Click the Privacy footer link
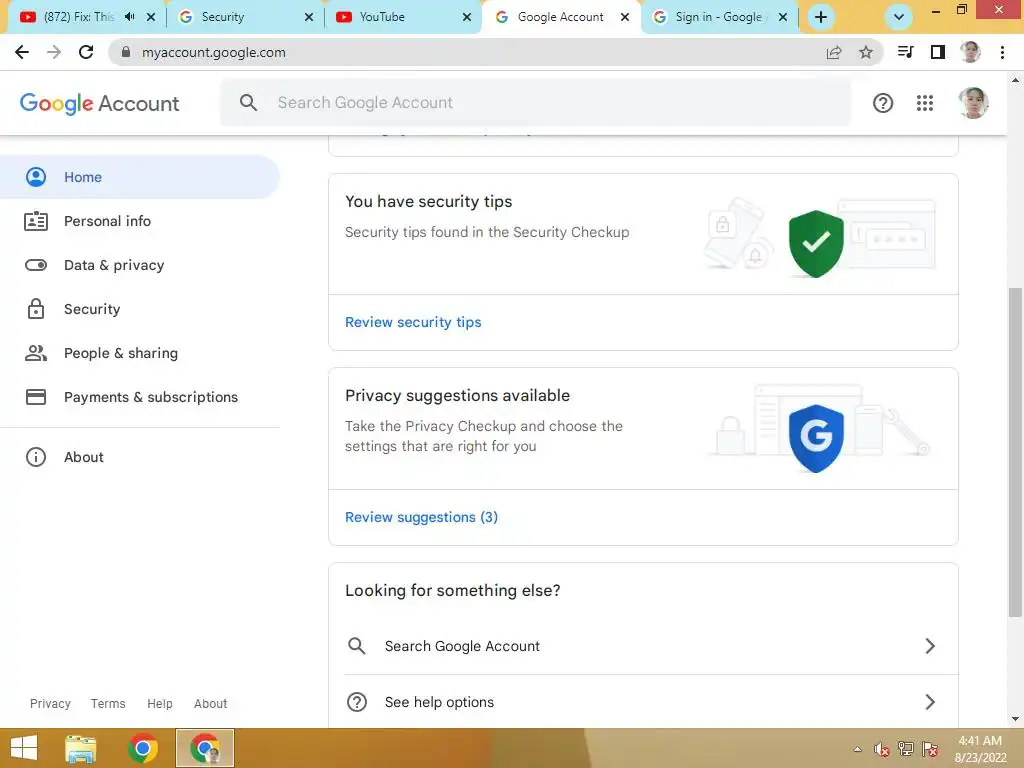Viewport: 1024px width, 768px height. click(x=50, y=703)
